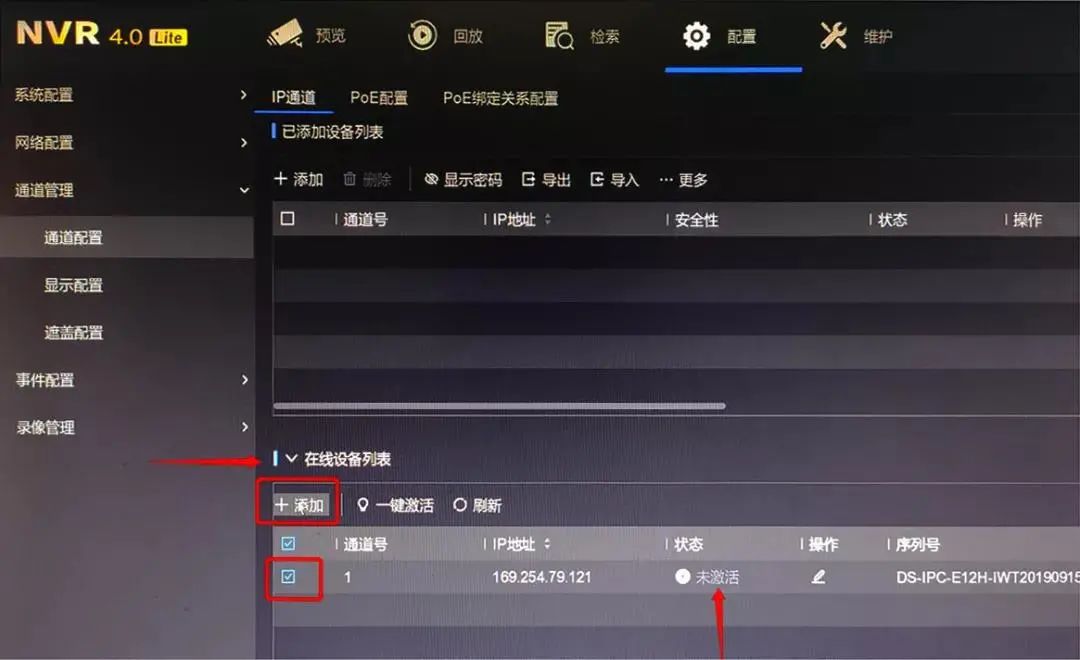The height and width of the screenshot is (660, 1080).
Task: Uncheck the checkbox for channel 1 device
Action: coord(288,577)
